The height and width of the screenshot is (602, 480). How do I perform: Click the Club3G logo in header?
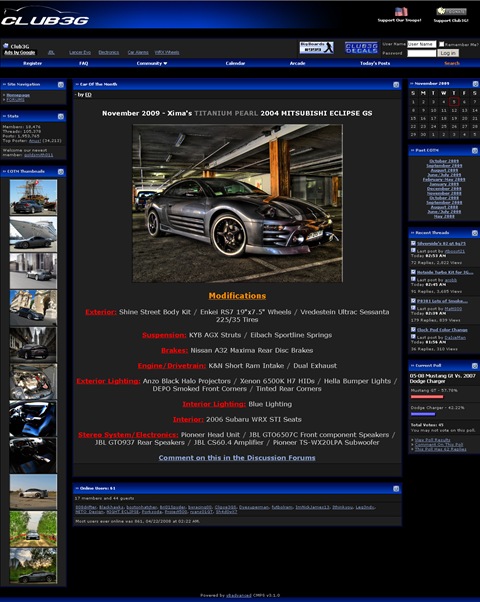(45, 17)
